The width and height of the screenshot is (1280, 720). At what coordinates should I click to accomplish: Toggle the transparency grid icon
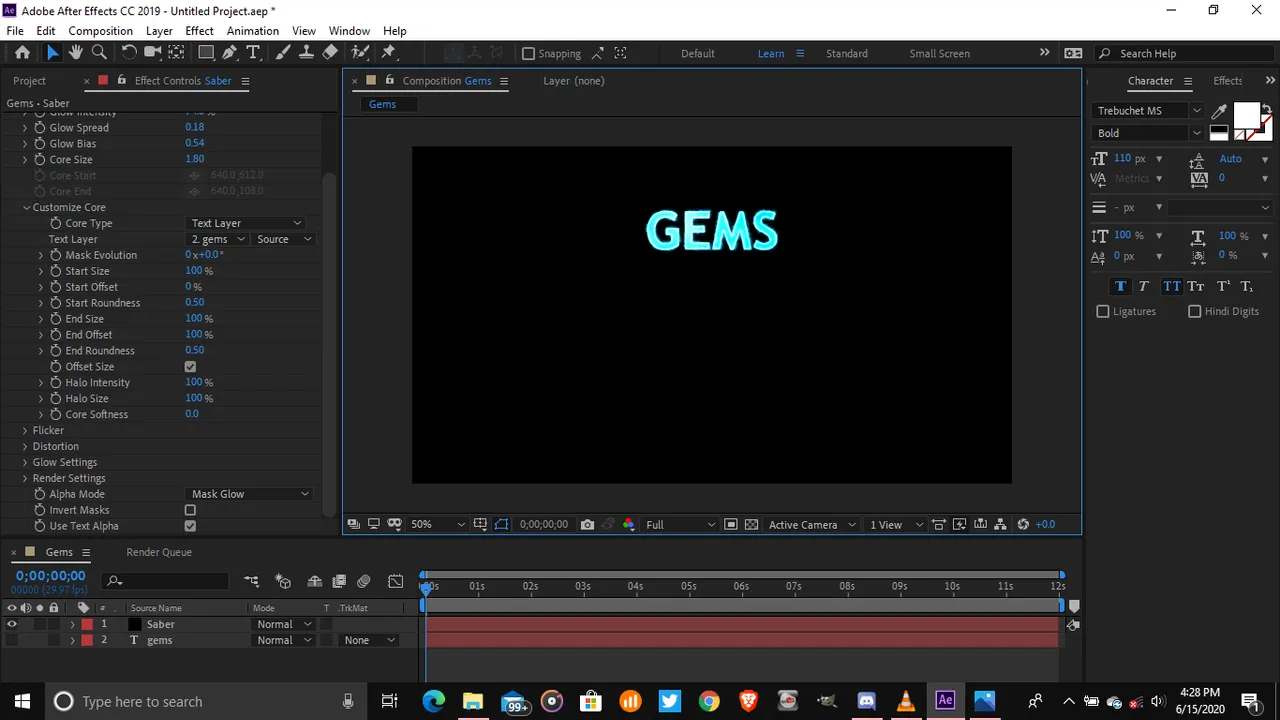pos(751,524)
